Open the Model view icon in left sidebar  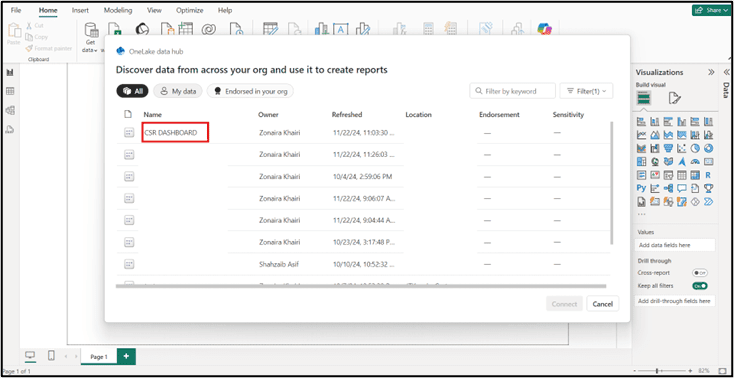[x=10, y=110]
